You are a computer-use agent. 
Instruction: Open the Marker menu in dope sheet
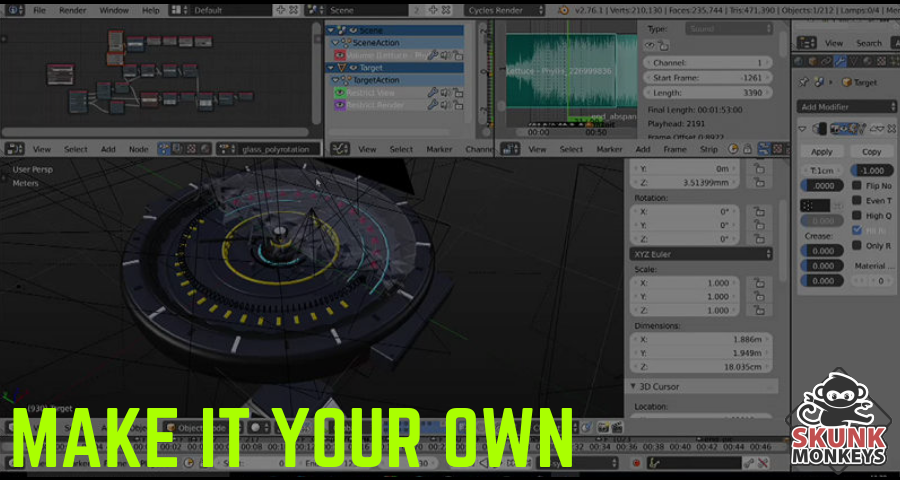[439, 149]
